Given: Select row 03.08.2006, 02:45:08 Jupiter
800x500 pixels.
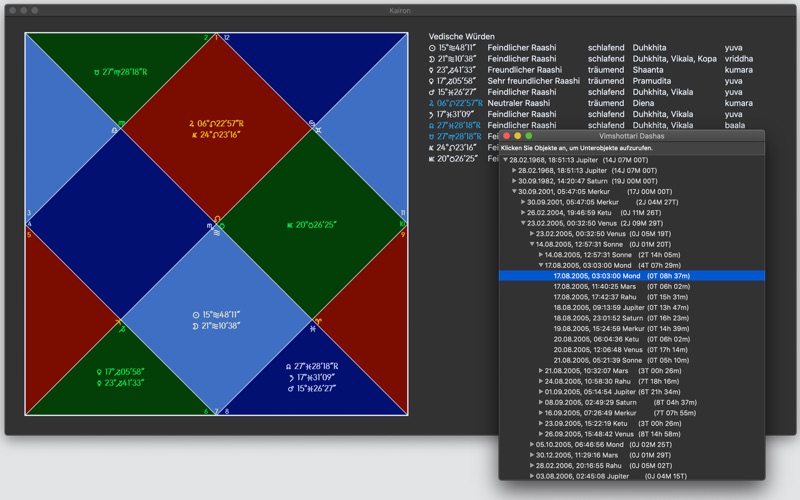Looking at the screenshot, I should click(x=632, y=476).
